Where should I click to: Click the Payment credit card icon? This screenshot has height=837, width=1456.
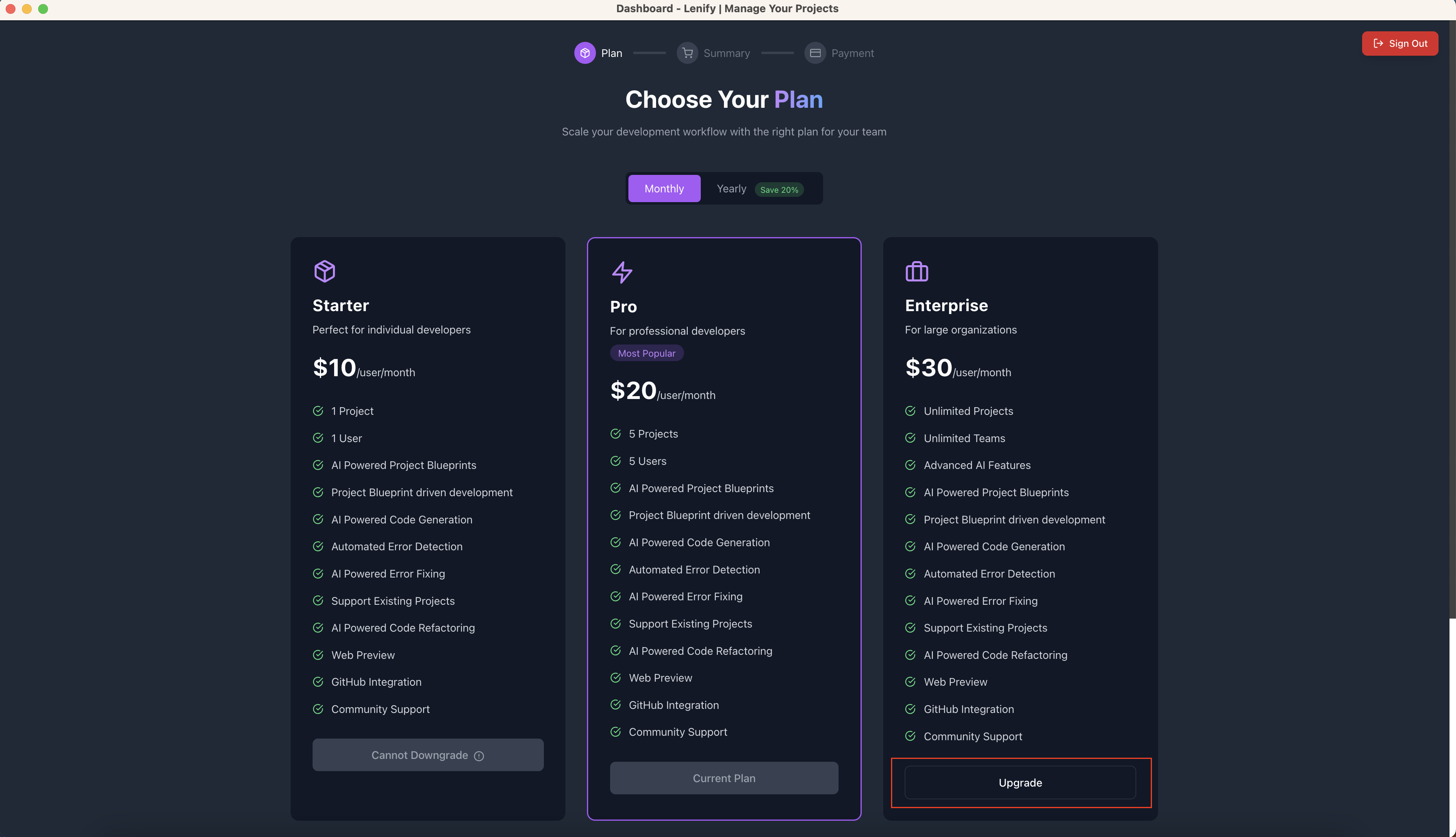pyautogui.click(x=815, y=53)
